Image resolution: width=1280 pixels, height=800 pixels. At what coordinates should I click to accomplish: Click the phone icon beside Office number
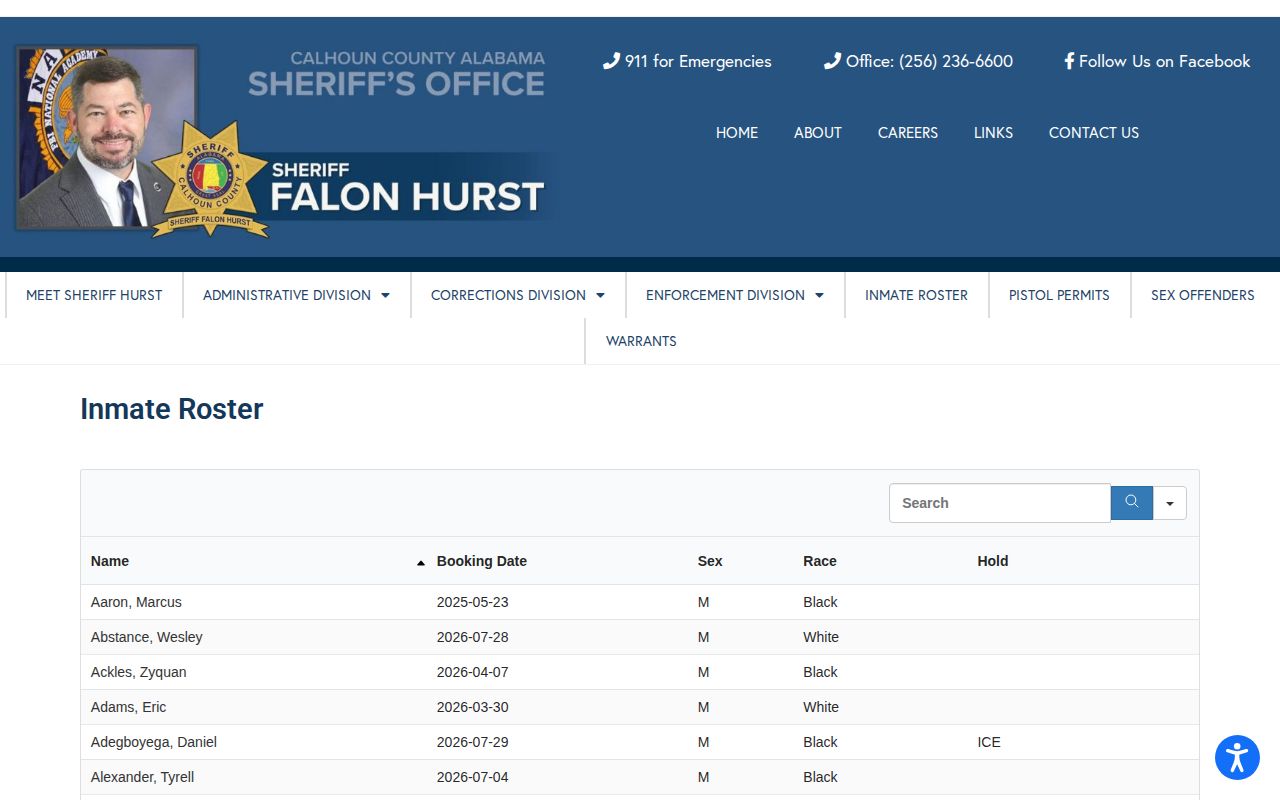coord(832,61)
